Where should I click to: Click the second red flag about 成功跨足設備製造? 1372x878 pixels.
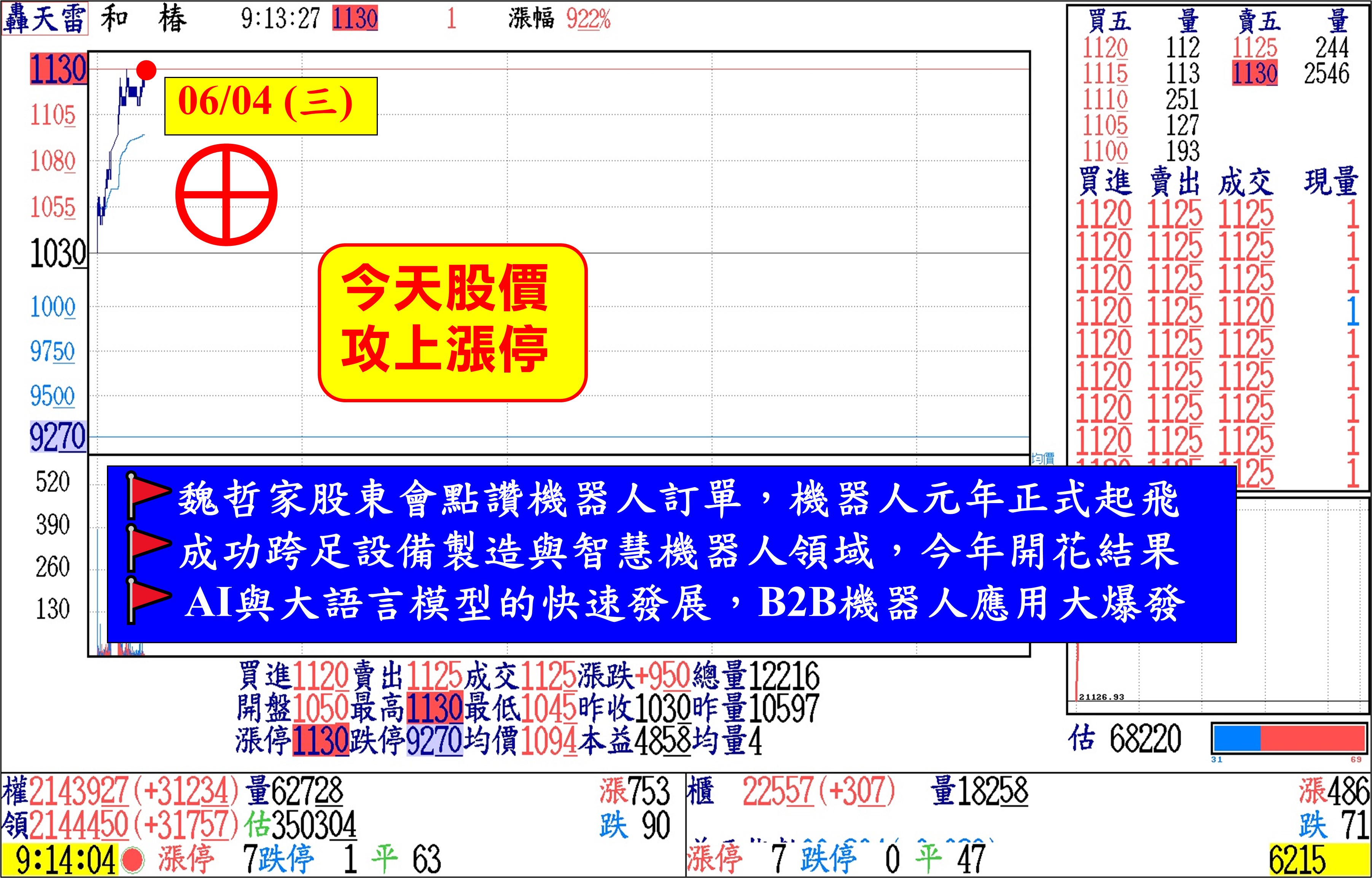click(x=148, y=546)
